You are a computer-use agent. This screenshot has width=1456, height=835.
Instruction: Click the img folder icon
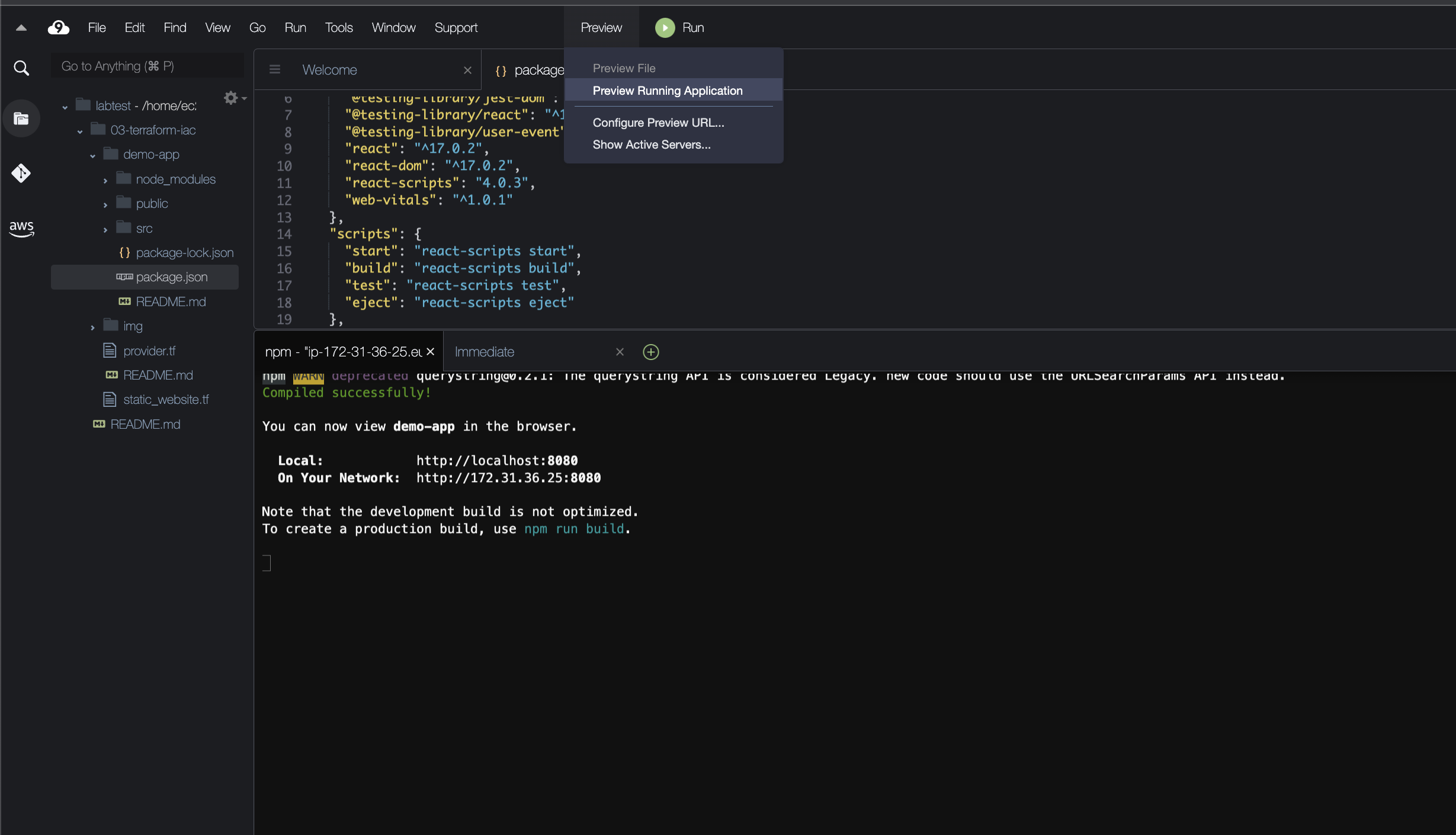(x=111, y=325)
